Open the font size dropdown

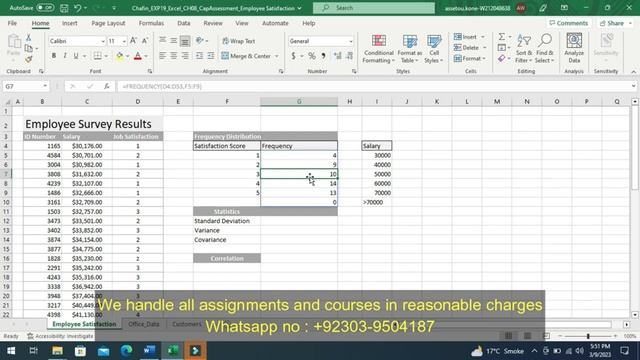tap(124, 41)
